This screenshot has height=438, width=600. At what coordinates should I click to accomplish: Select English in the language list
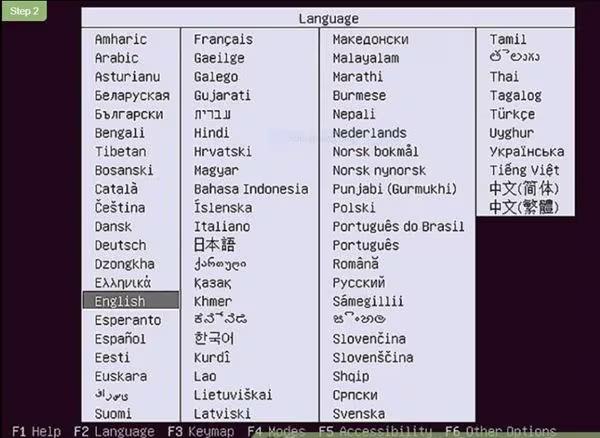(x=120, y=301)
